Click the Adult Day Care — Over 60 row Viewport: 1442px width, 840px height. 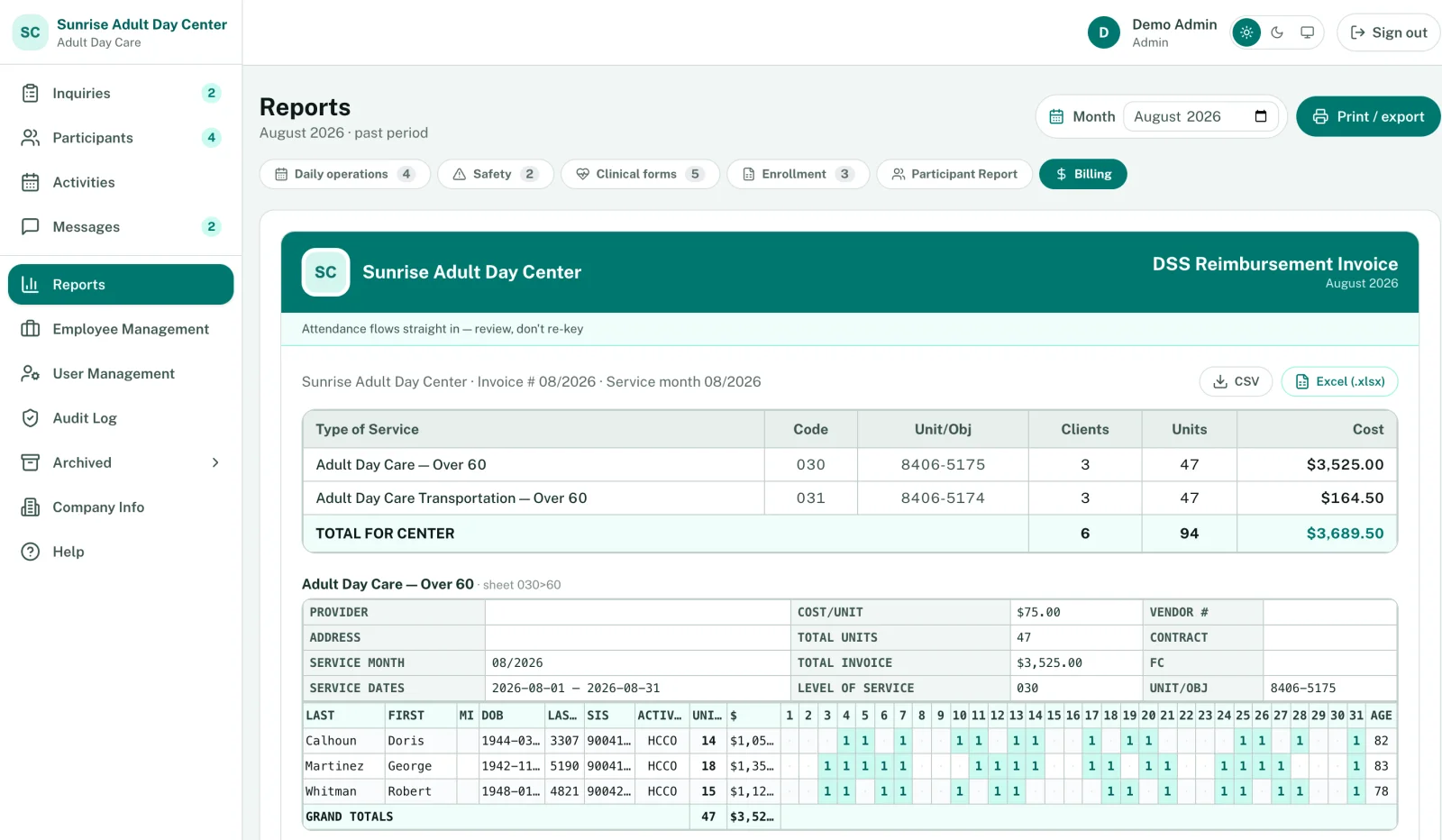850,464
